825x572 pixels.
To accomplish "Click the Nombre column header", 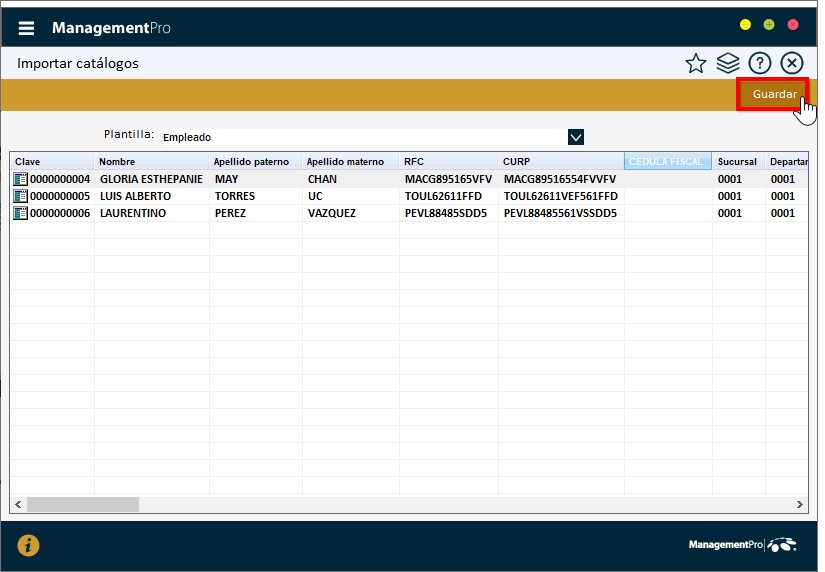I will (152, 162).
